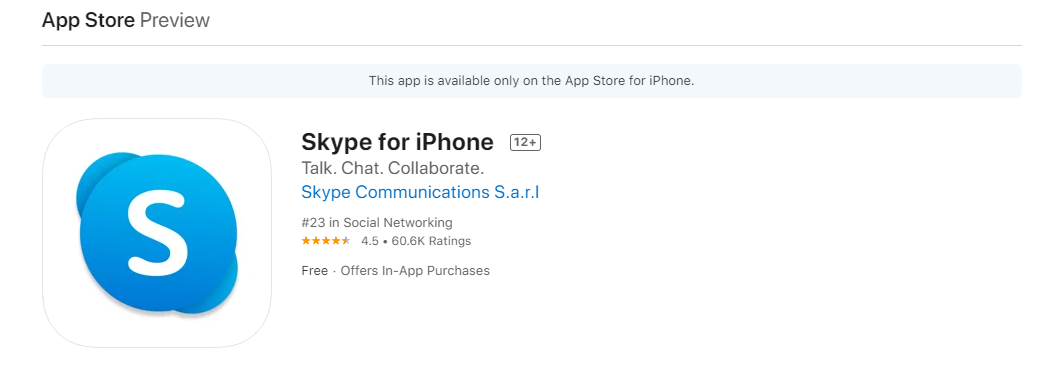This screenshot has height=369, width=1053.
Task: Click the 4.5 rating value
Action: 370,241
